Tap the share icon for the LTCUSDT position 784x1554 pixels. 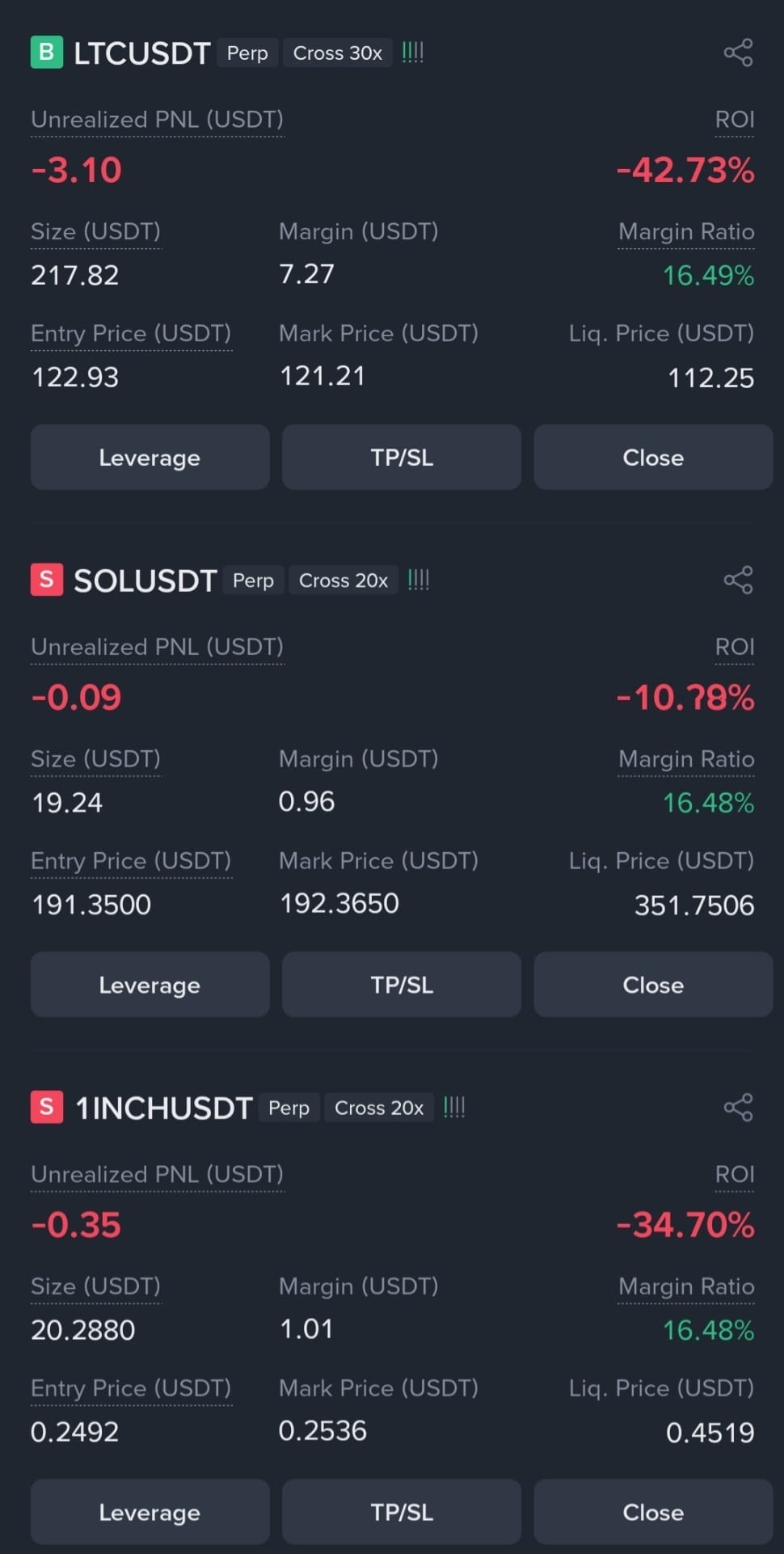(738, 53)
